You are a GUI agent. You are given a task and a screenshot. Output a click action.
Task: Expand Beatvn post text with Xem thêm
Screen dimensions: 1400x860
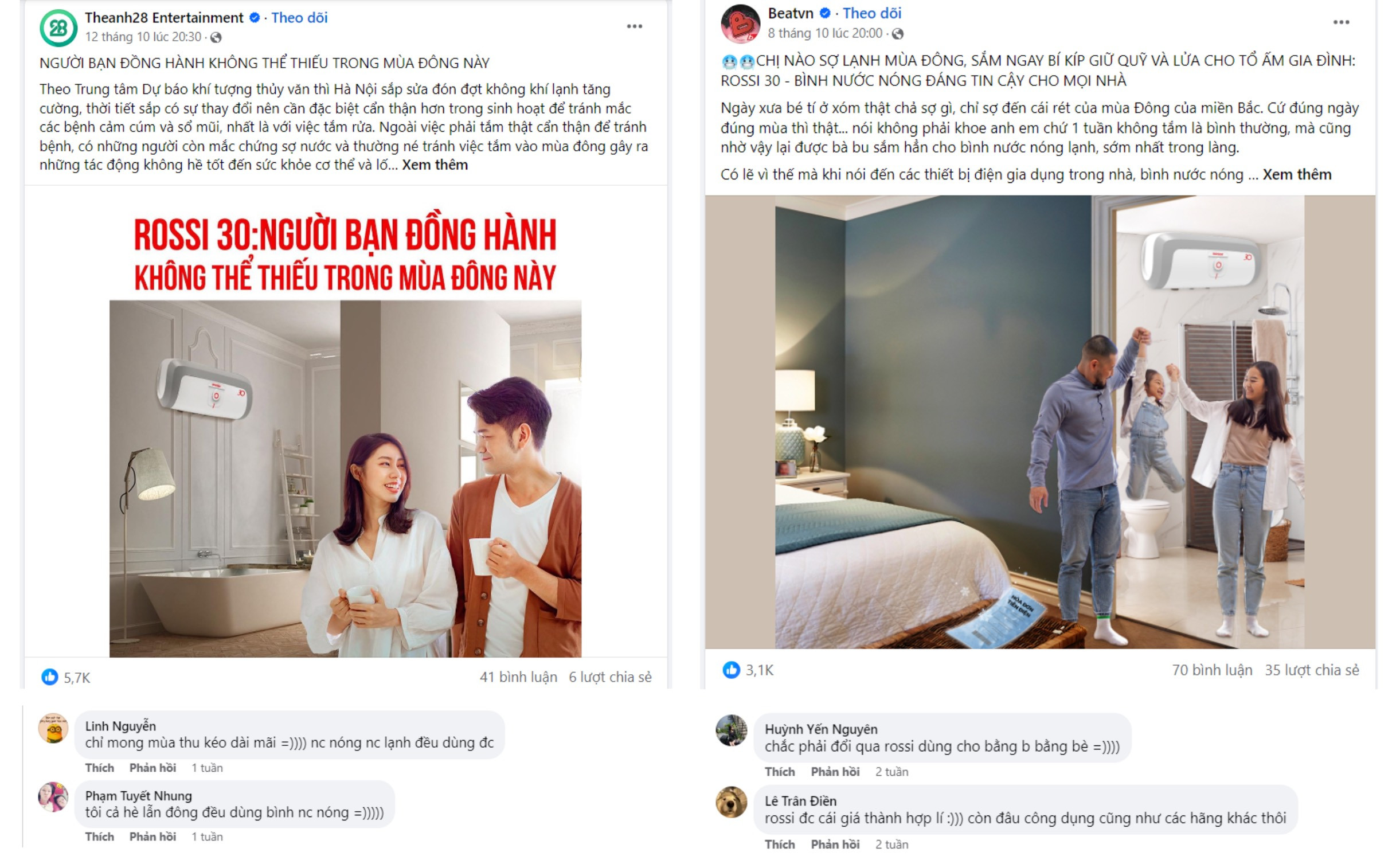1297,174
